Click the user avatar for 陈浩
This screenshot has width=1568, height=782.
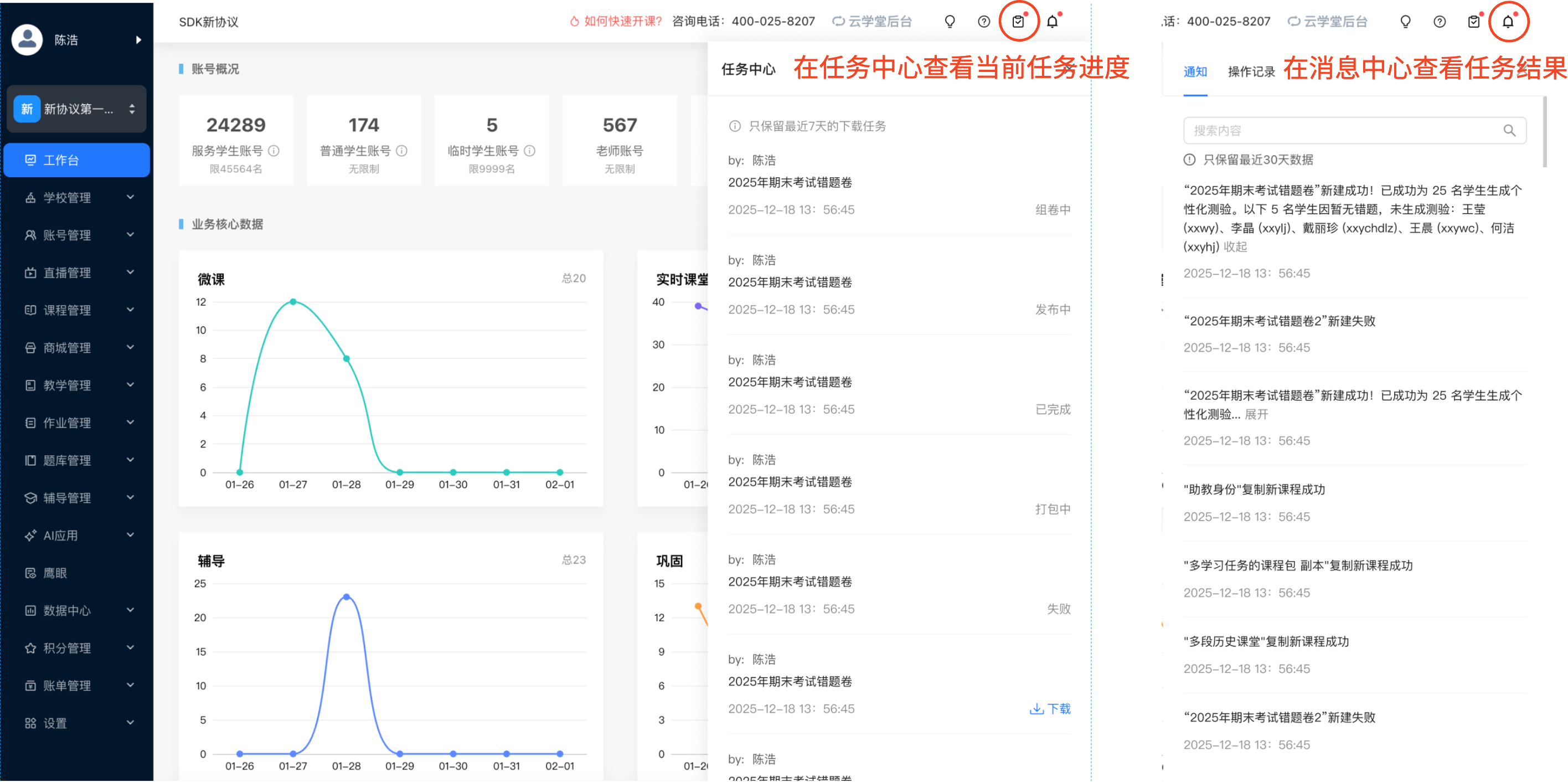(27, 39)
